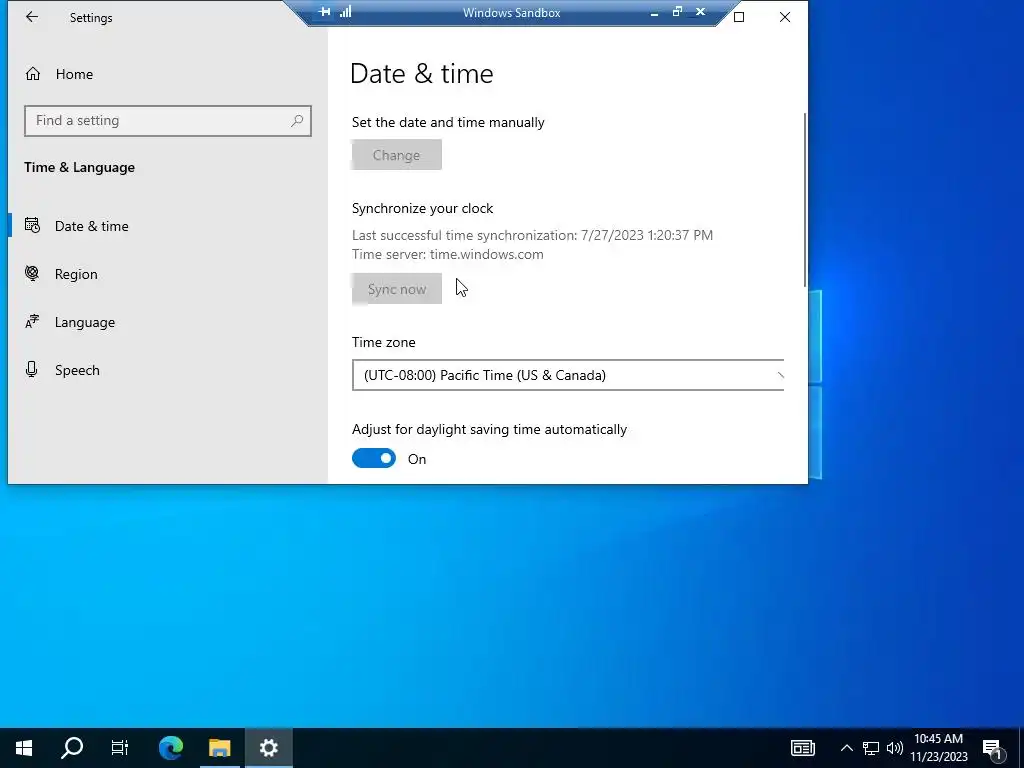Image resolution: width=1024 pixels, height=768 pixels.
Task: Click the Time server: time.windows.com text
Action: click(447, 254)
